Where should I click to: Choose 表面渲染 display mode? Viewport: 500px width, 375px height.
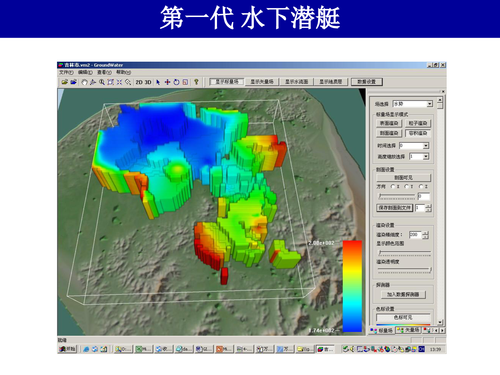coord(389,123)
